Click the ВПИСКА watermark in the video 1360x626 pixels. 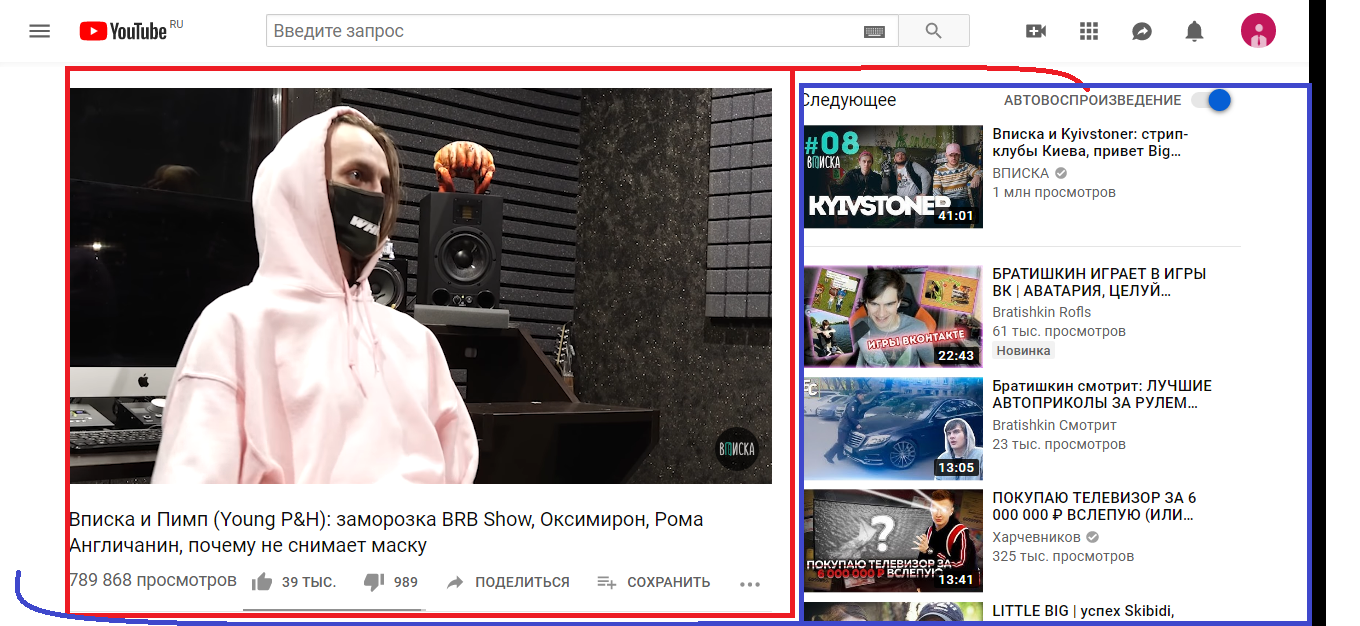tap(737, 449)
